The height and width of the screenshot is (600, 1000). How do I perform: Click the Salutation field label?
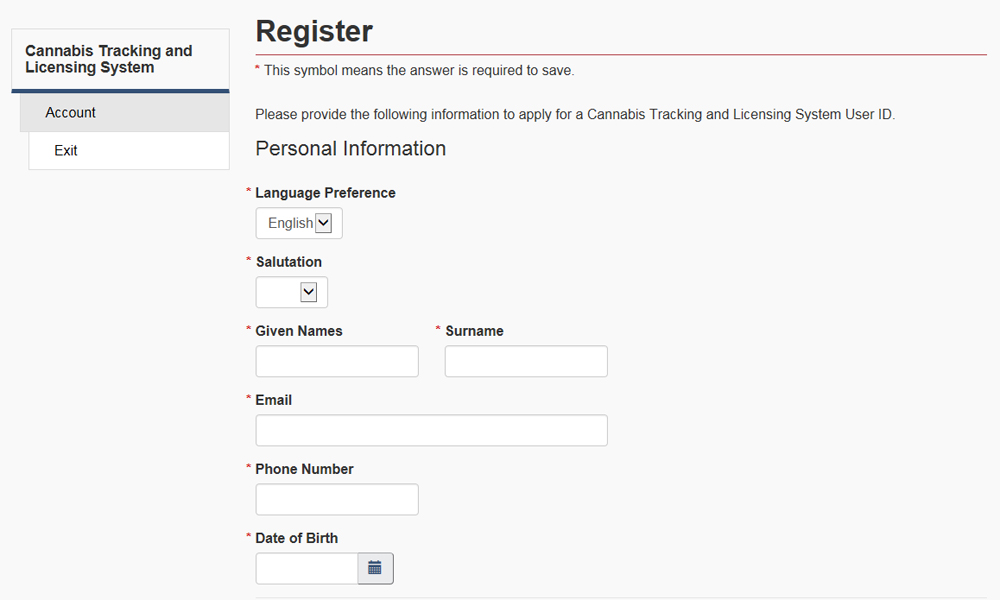[x=289, y=262]
